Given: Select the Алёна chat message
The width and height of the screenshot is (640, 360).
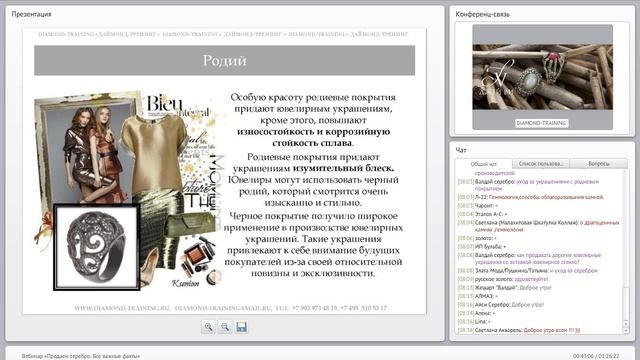Looking at the screenshot, I should [x=476, y=313].
